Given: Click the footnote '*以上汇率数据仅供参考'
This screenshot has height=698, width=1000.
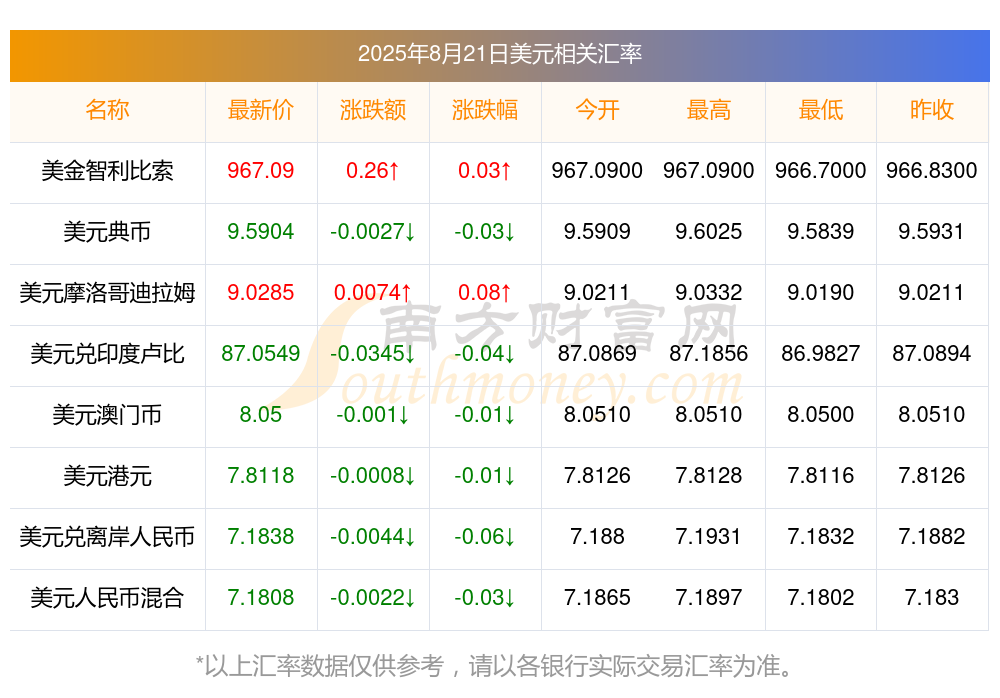Looking at the screenshot, I should [320, 667].
